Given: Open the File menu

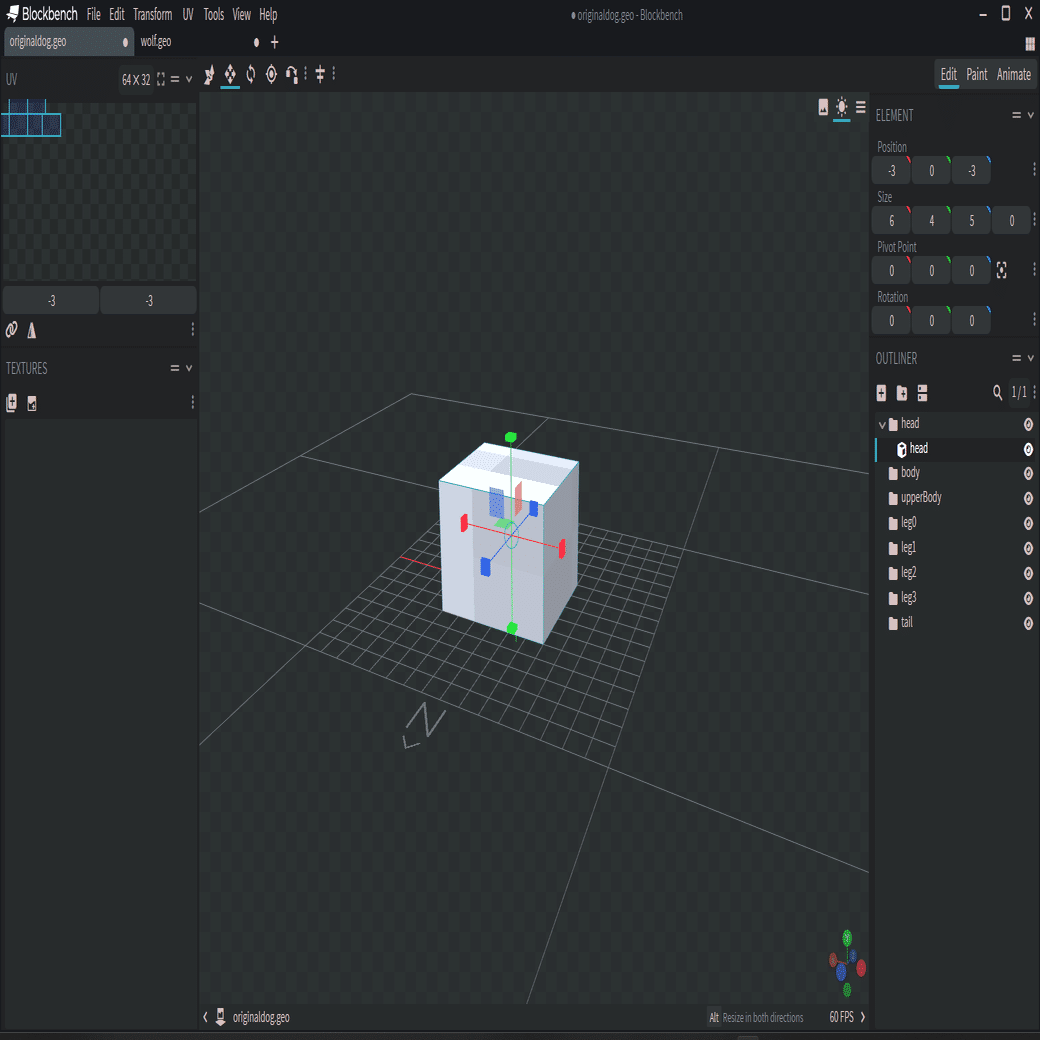Looking at the screenshot, I should click(94, 15).
